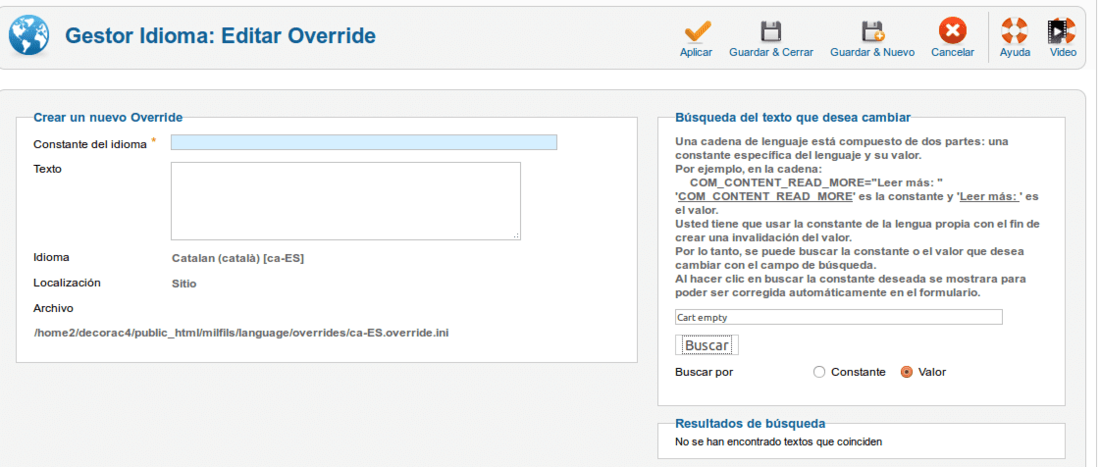Click the Buscar button
The height and width of the screenshot is (467, 1100).
click(706, 345)
